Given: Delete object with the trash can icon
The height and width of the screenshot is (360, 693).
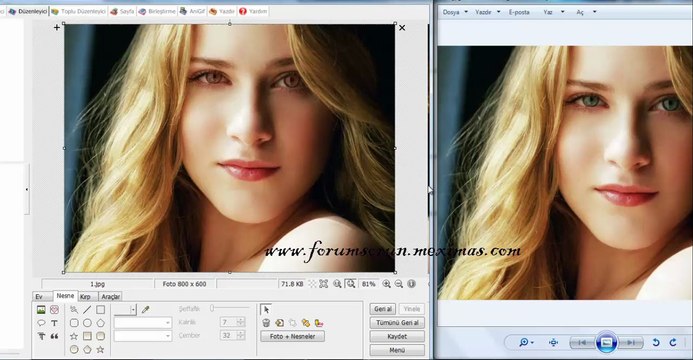Looking at the screenshot, I should [266, 323].
